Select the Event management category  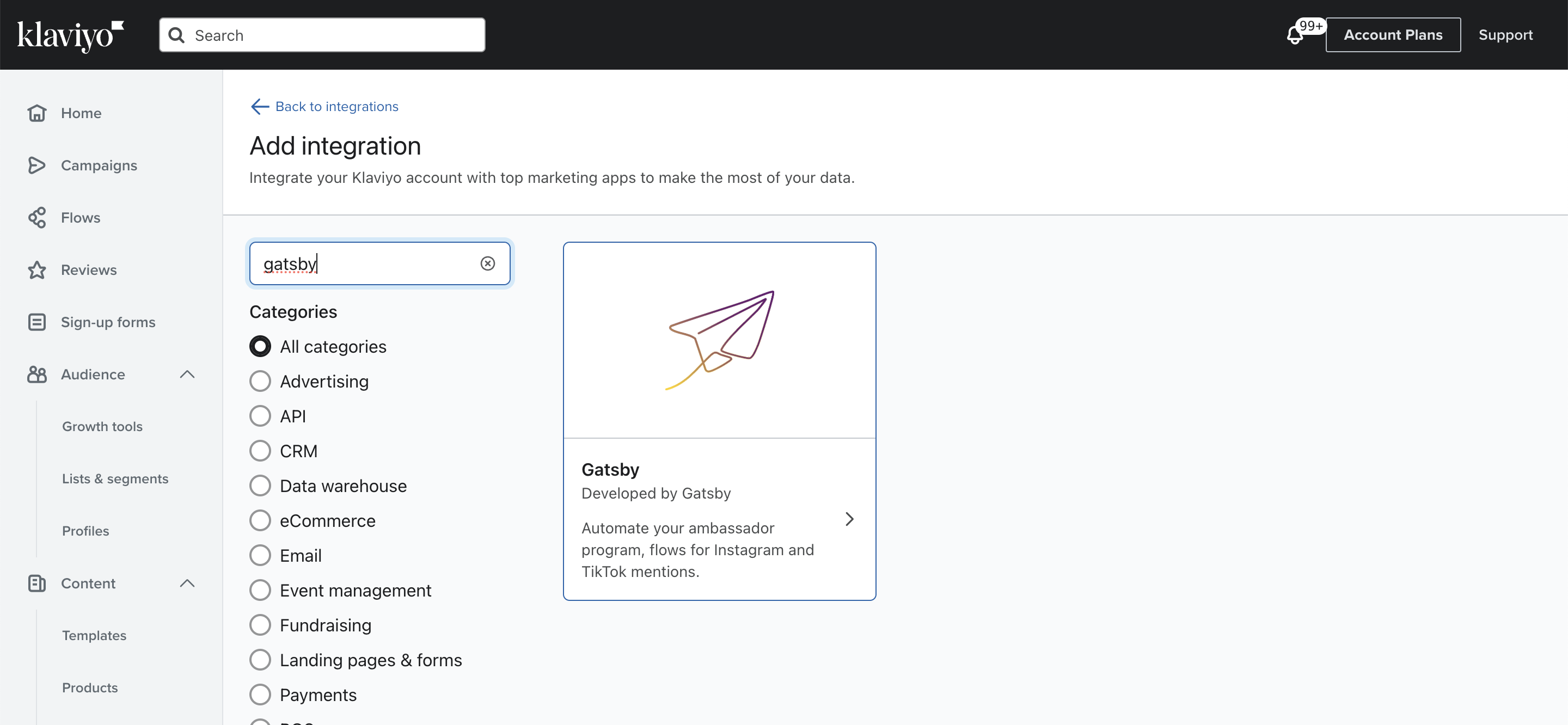coord(260,591)
